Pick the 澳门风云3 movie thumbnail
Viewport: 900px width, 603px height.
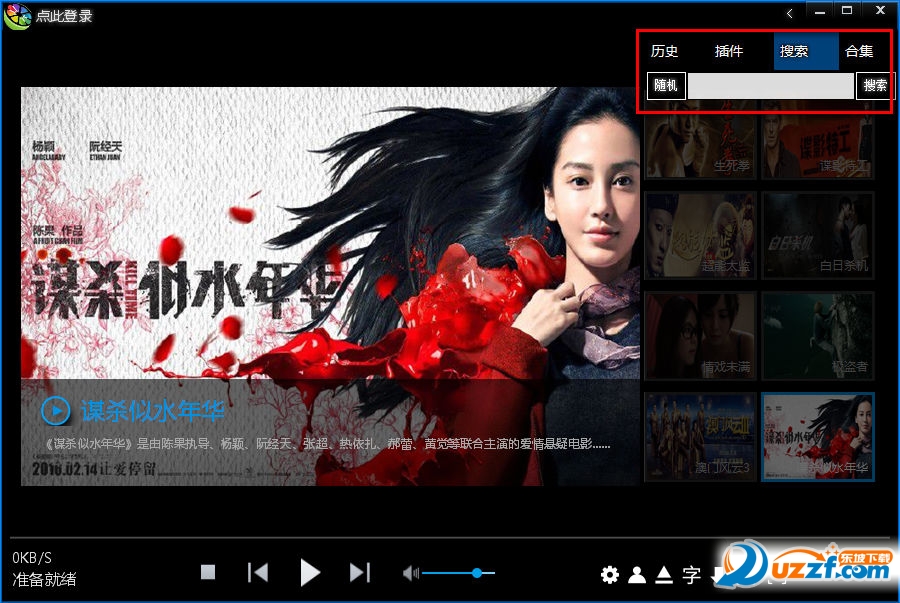click(x=700, y=437)
